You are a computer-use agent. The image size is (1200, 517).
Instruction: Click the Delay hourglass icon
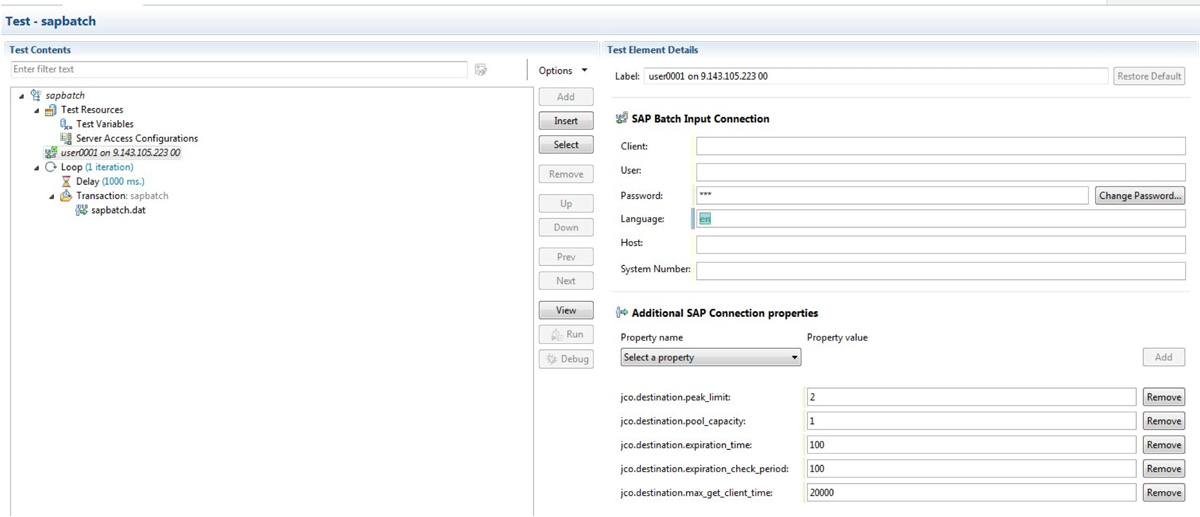(67, 182)
